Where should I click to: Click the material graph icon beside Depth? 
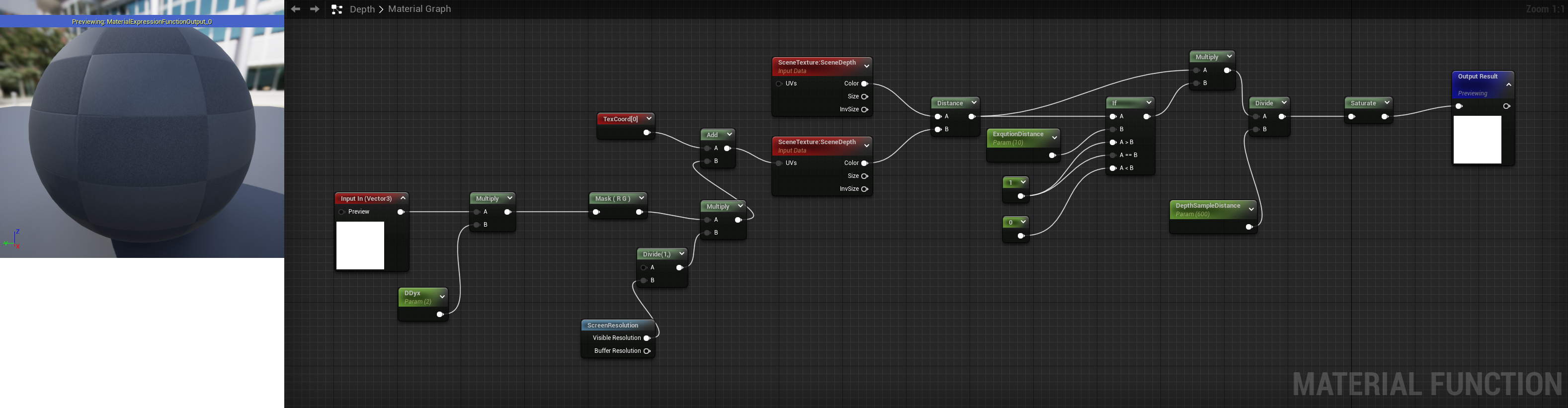tap(336, 9)
